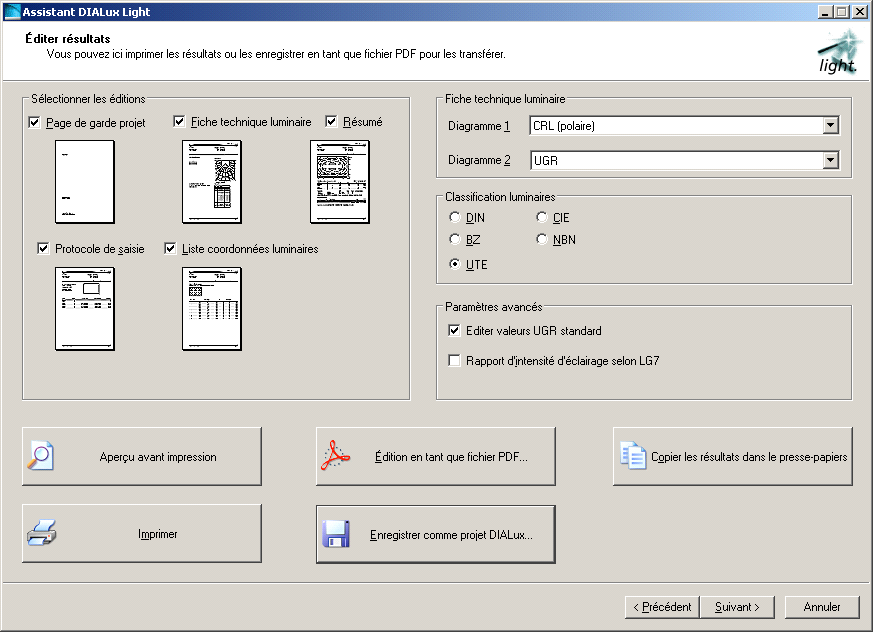The width and height of the screenshot is (873, 632).
Task: Click the Diagramme 1 label
Action: 479,126
